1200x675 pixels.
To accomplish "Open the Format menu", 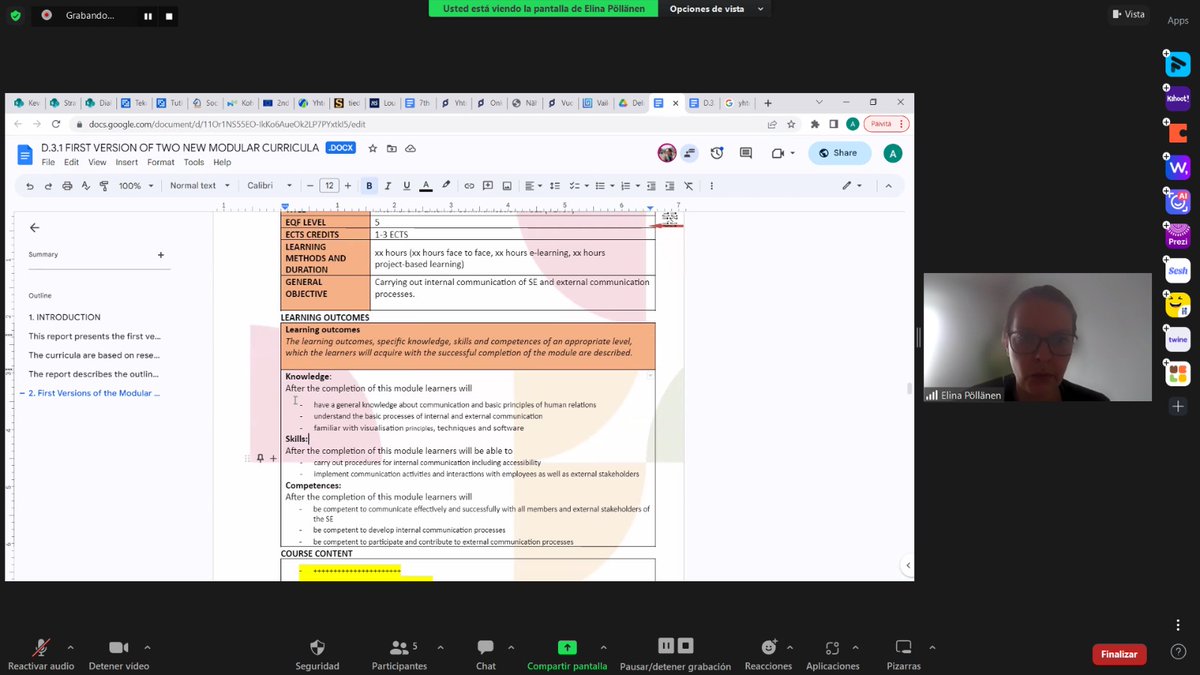I will point(161,162).
